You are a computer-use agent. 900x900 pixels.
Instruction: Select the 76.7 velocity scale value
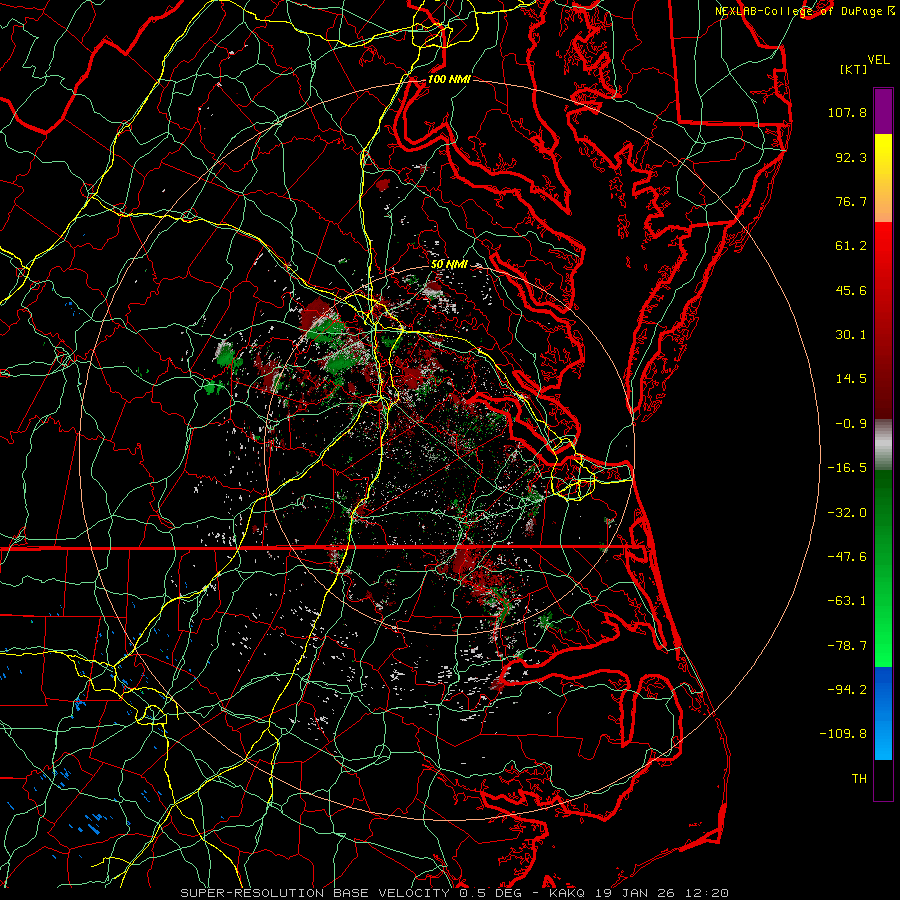tap(851, 201)
